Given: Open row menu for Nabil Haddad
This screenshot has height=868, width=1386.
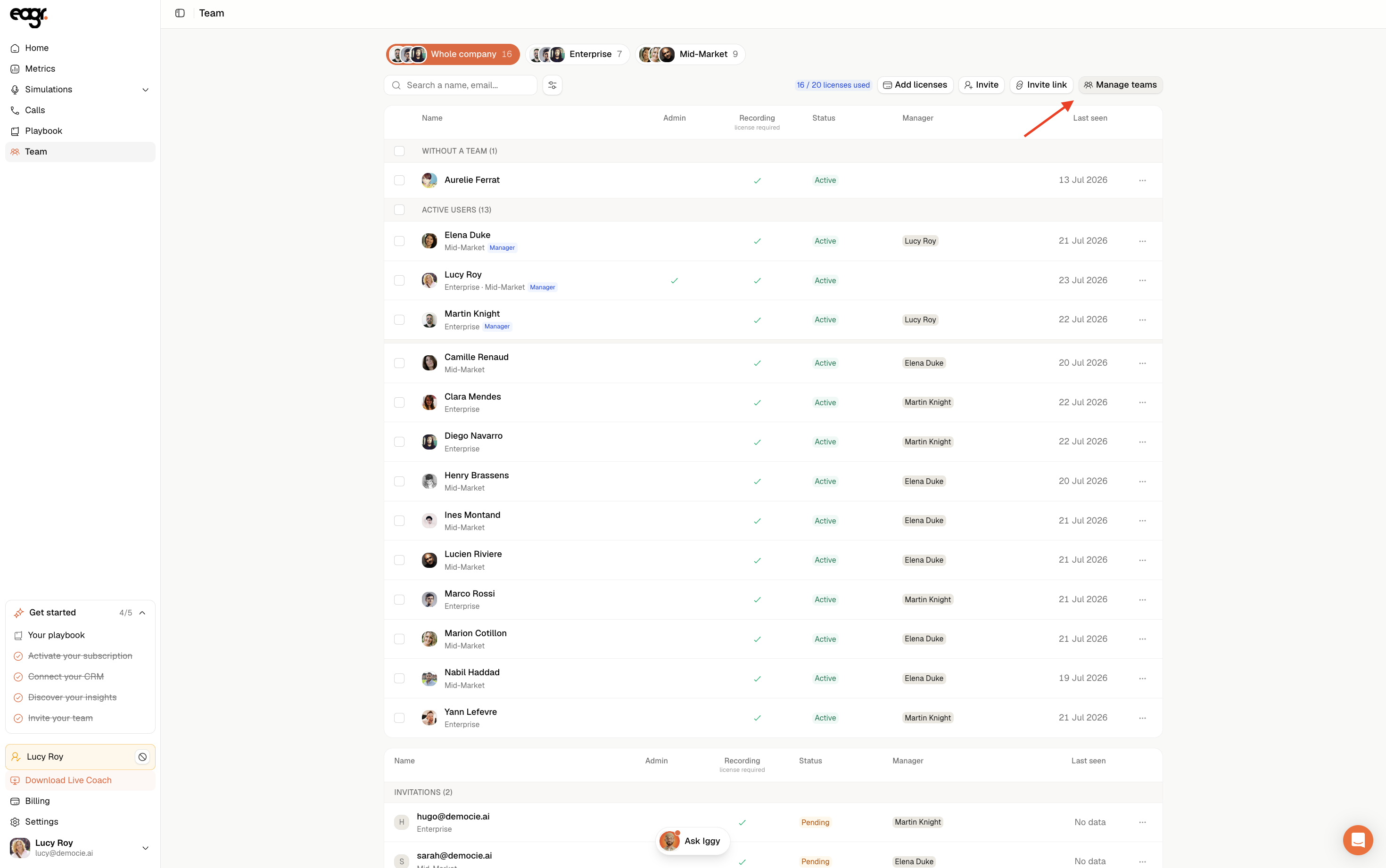Looking at the screenshot, I should coord(1142,679).
